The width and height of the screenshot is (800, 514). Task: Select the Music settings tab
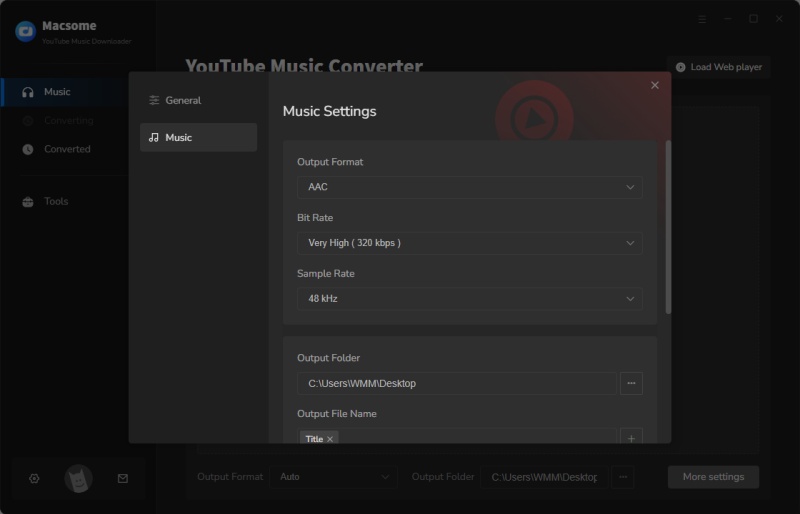click(198, 137)
